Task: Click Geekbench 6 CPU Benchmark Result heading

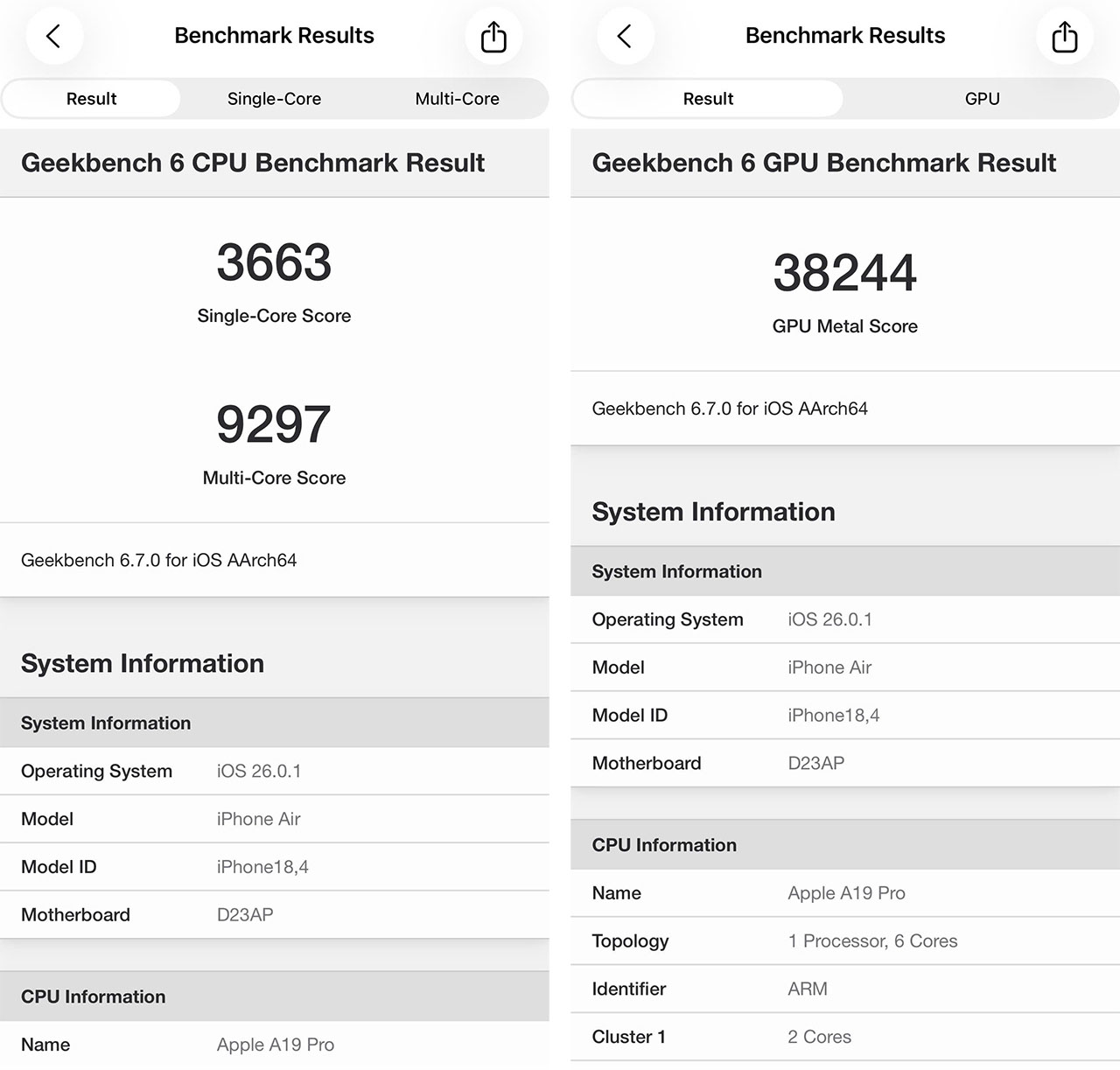Action: coord(253,163)
